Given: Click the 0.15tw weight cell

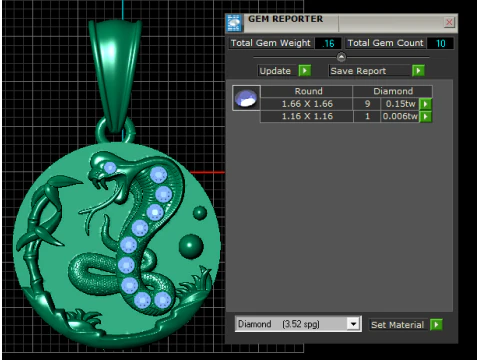Looking at the screenshot, I should click(400, 104).
